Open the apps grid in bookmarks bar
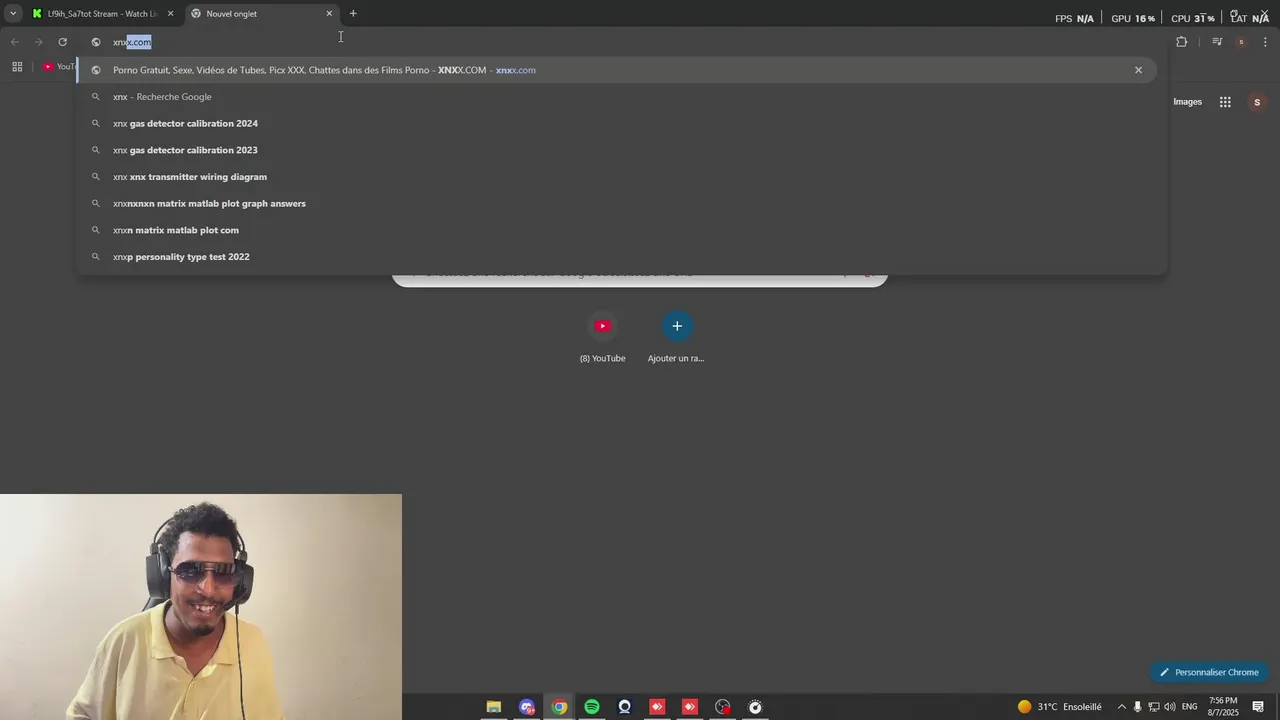Viewport: 1280px width, 720px height. [17, 67]
